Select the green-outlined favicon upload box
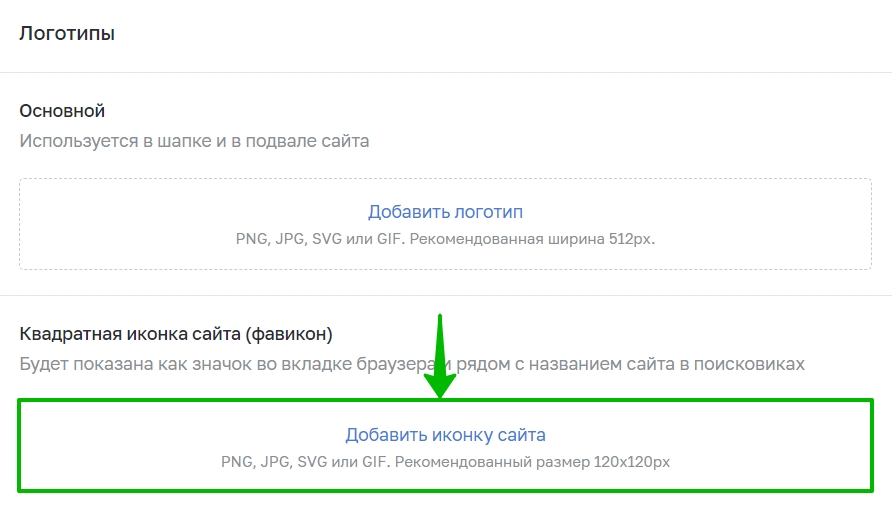Image resolution: width=892 pixels, height=512 pixels. click(445, 445)
